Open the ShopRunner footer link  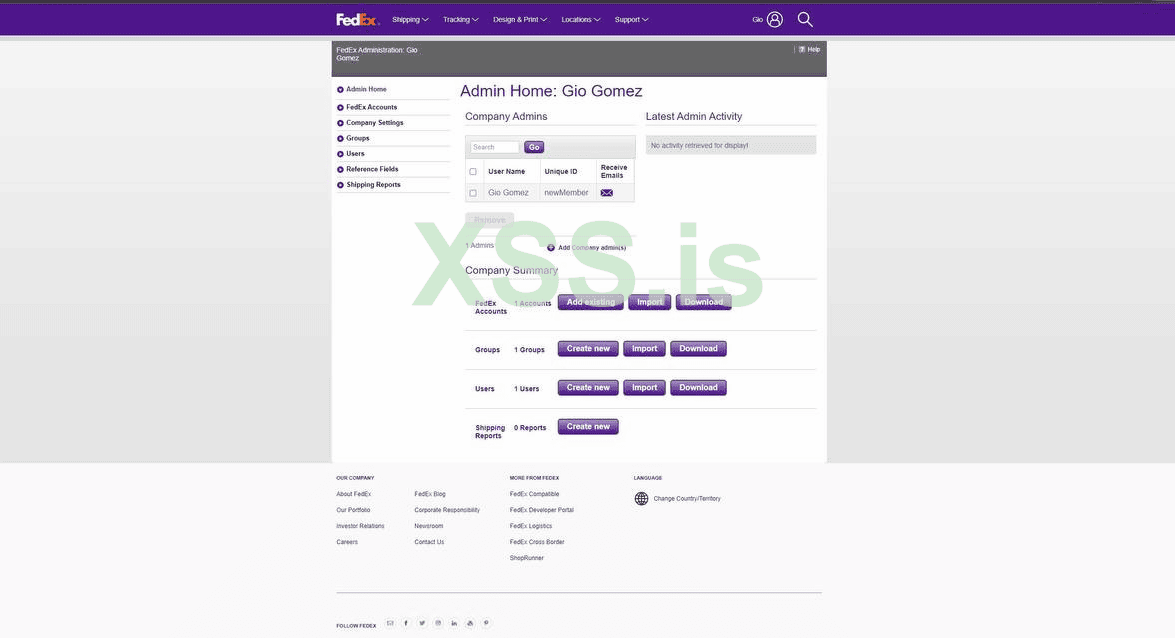coord(527,558)
